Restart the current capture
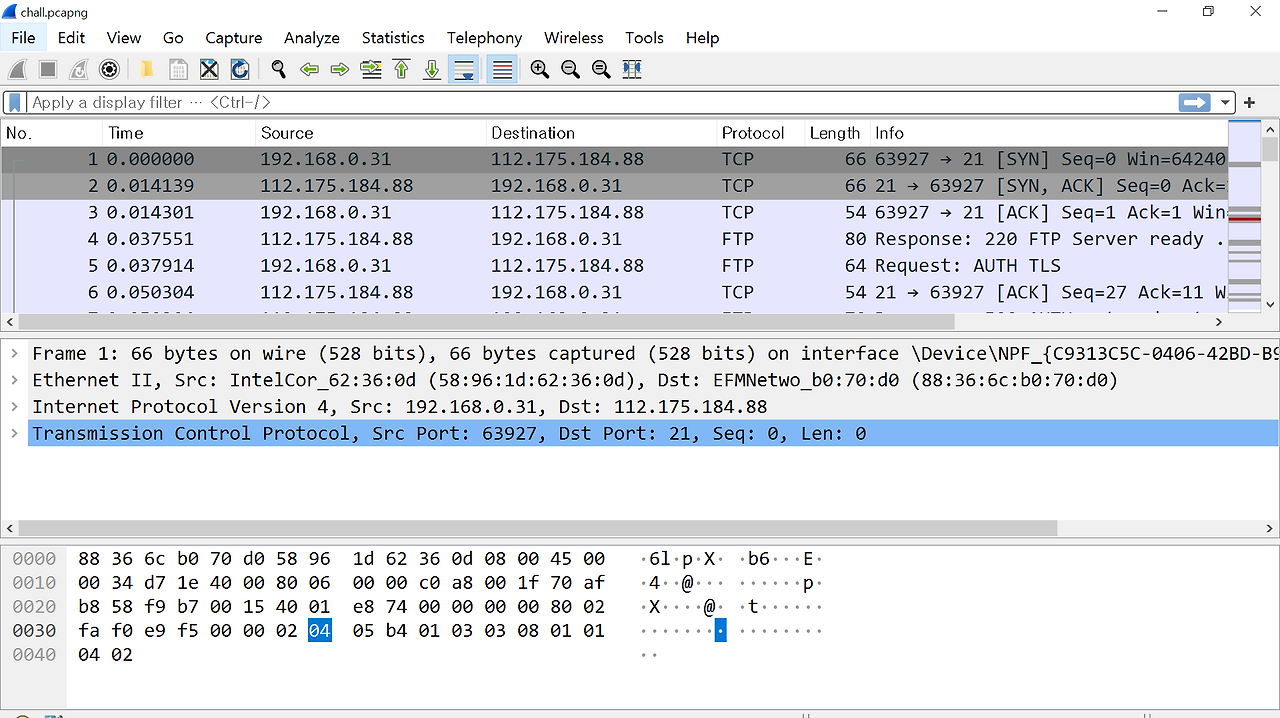 pos(79,69)
